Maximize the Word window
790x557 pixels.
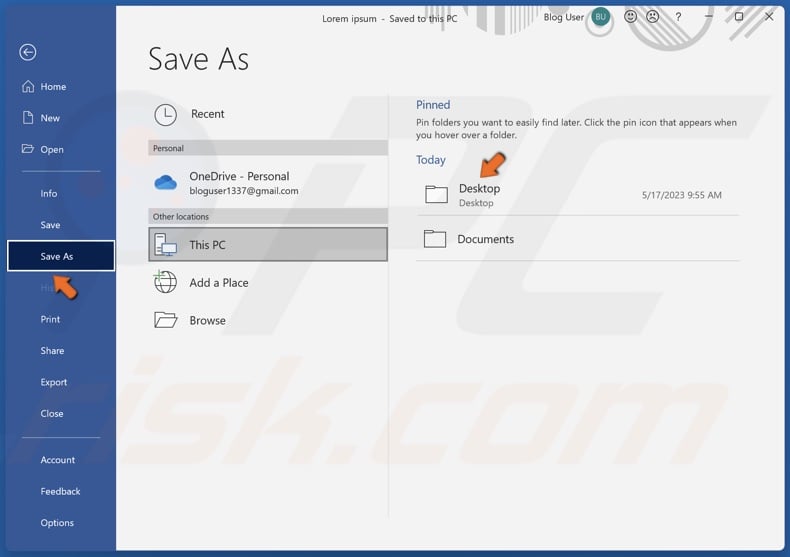(x=739, y=17)
